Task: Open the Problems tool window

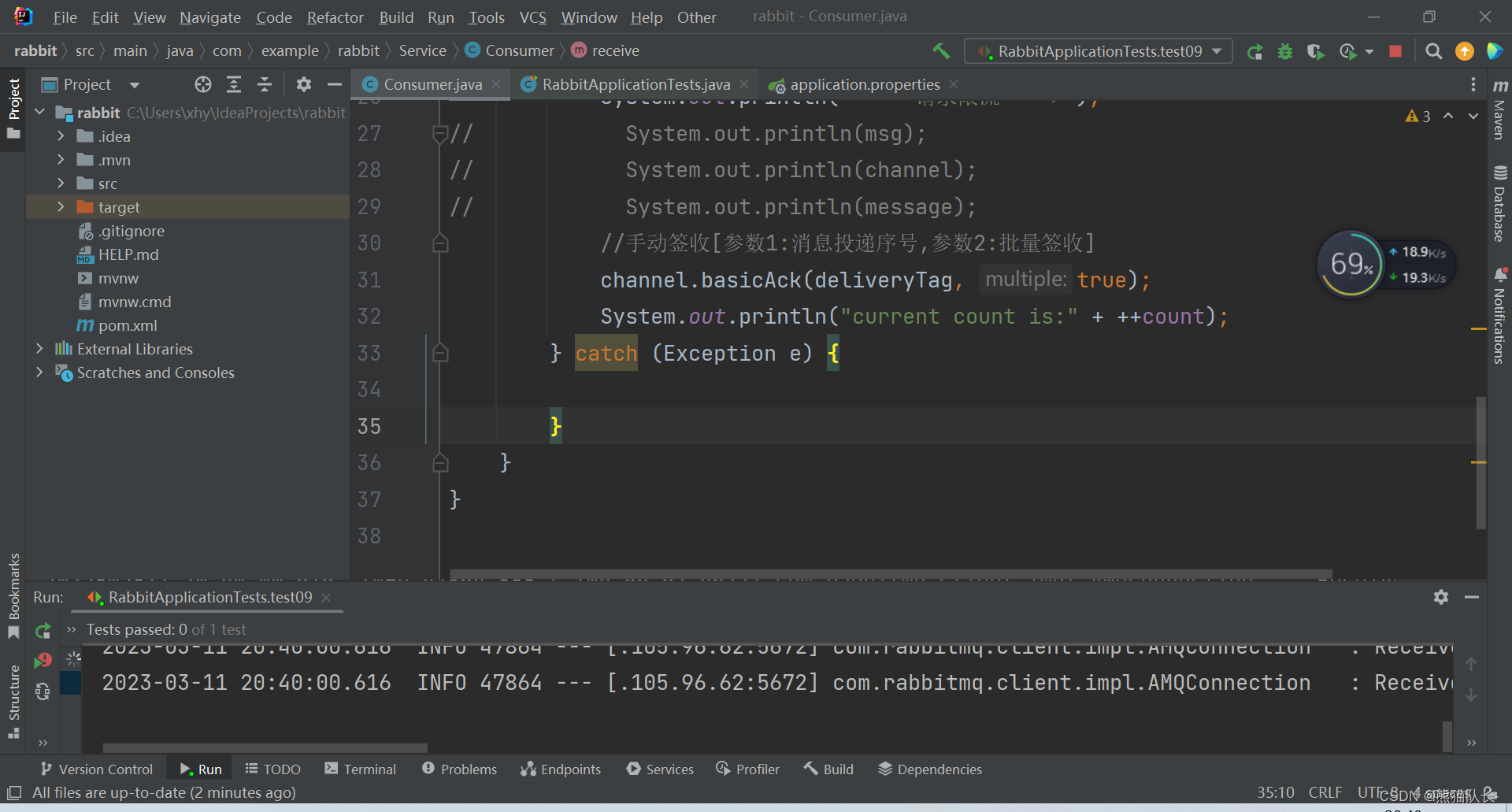Action: click(460, 769)
